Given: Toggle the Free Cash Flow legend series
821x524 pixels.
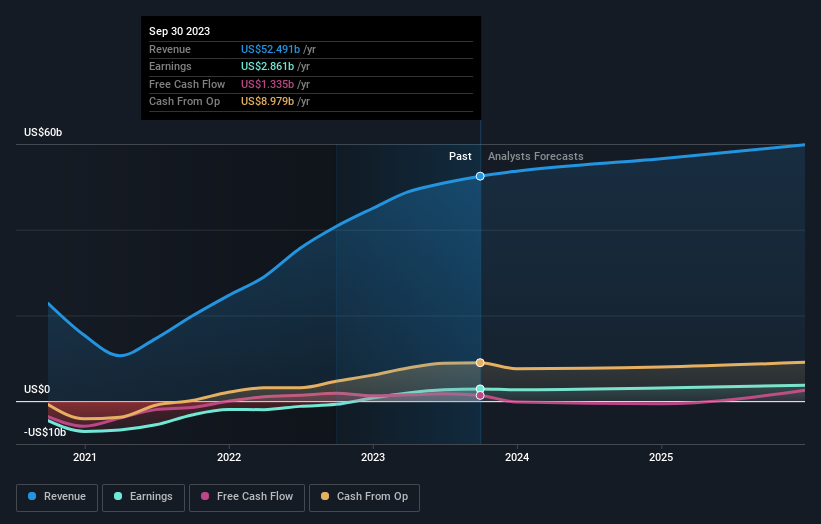Looking at the screenshot, I should click(247, 497).
